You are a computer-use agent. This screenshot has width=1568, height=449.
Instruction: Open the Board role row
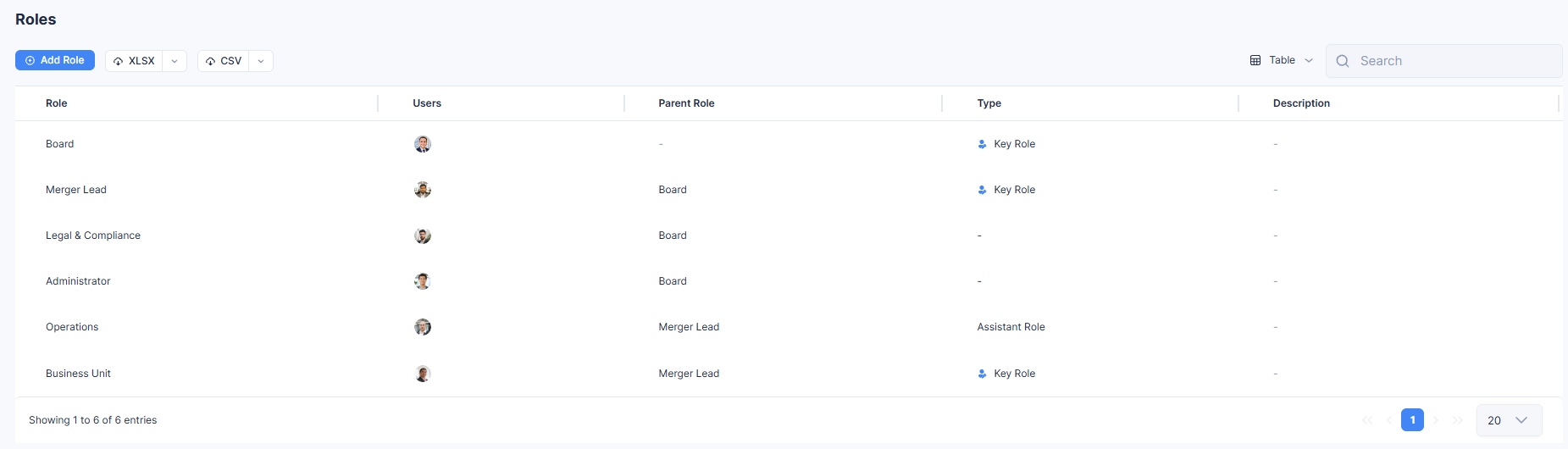(x=788, y=144)
